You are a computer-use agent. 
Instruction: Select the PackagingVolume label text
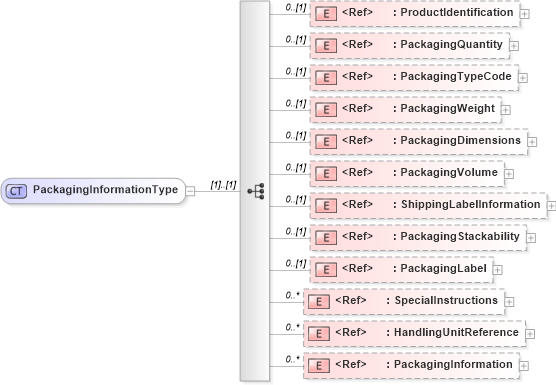pos(449,172)
